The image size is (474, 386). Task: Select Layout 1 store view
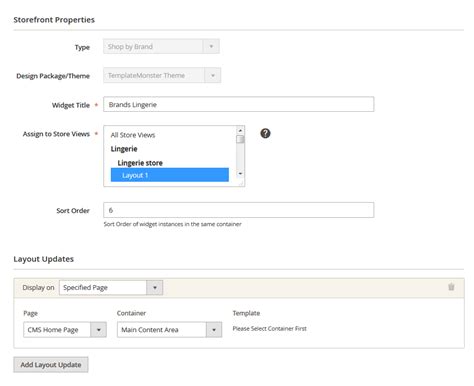coord(170,175)
